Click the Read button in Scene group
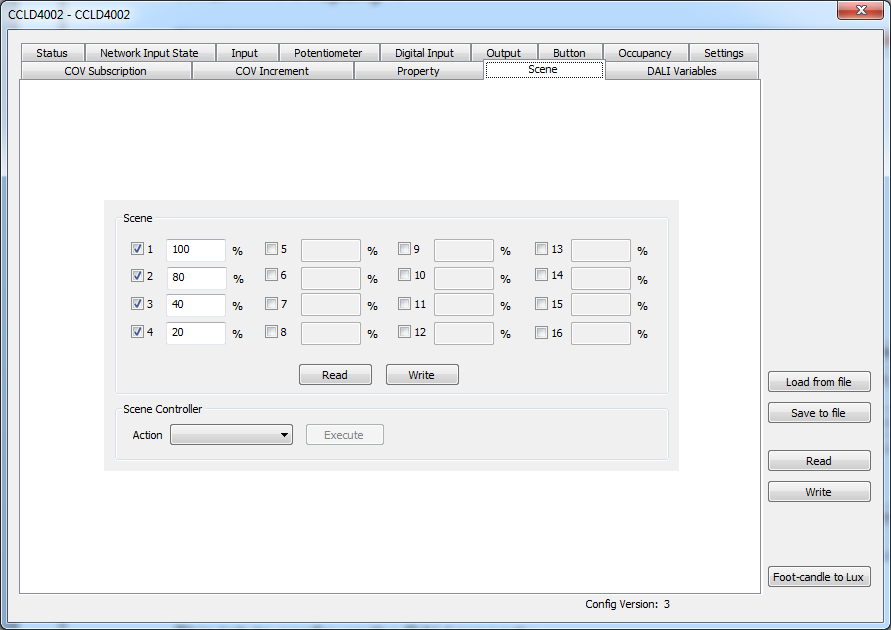This screenshot has height=630, width=891. [335, 375]
